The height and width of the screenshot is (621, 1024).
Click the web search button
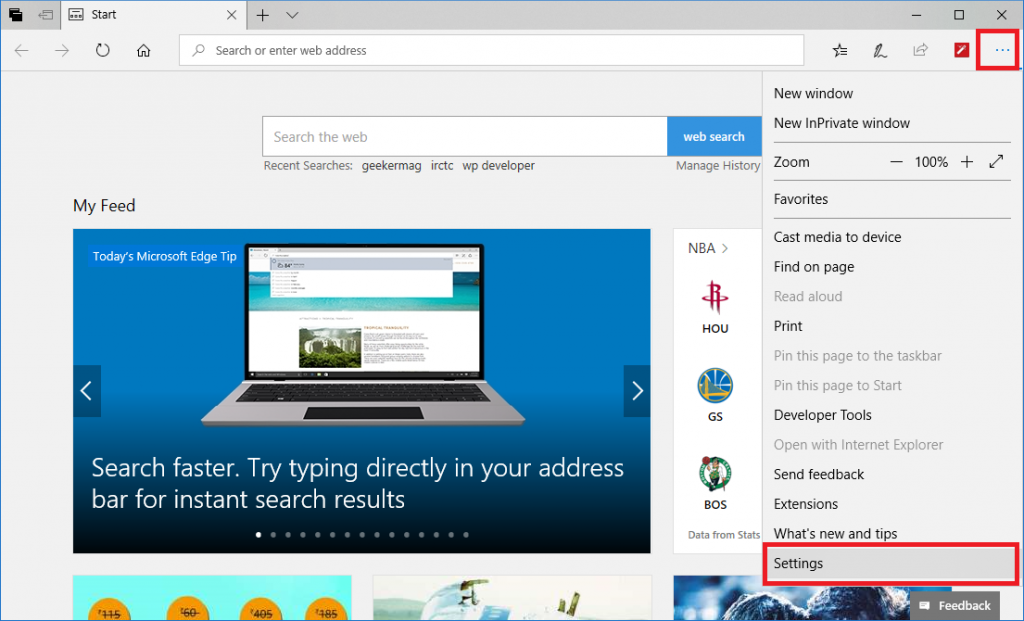click(714, 136)
